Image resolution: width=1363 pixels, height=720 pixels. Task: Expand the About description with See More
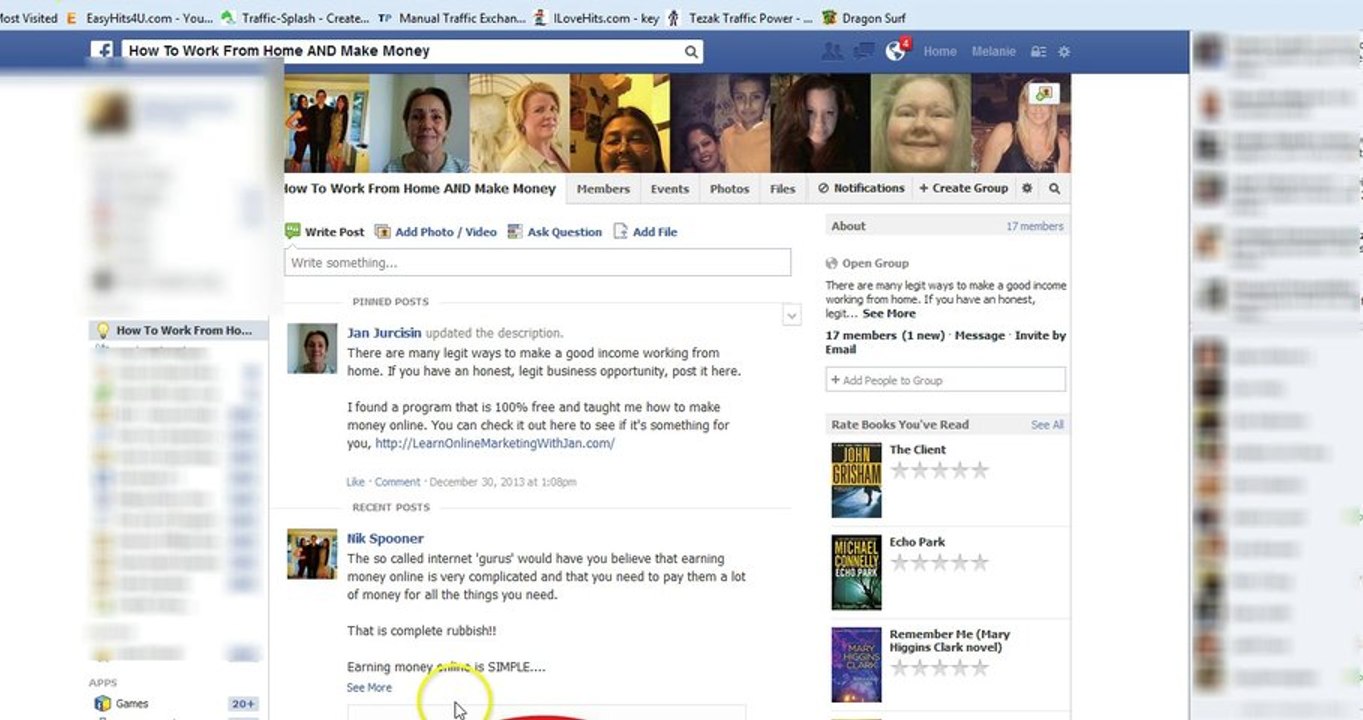point(889,313)
